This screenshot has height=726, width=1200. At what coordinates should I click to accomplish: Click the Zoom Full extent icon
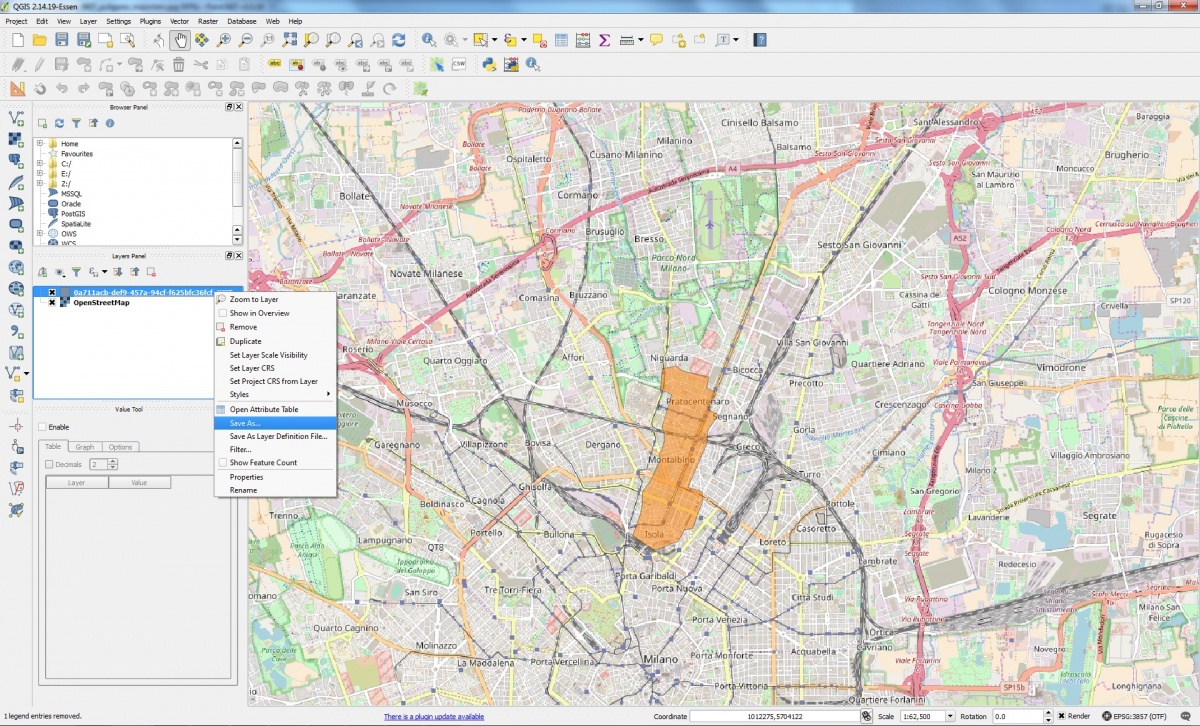290,40
